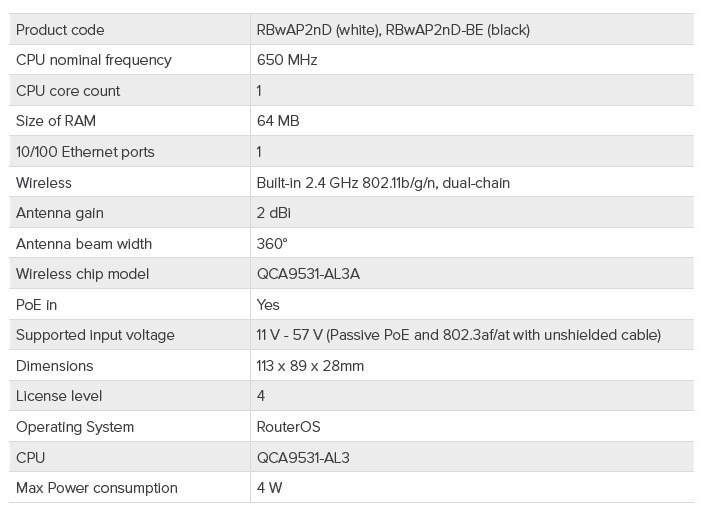This screenshot has width=704, height=515.
Task: Select the RBwAP2nD product code value
Action: click(x=393, y=30)
